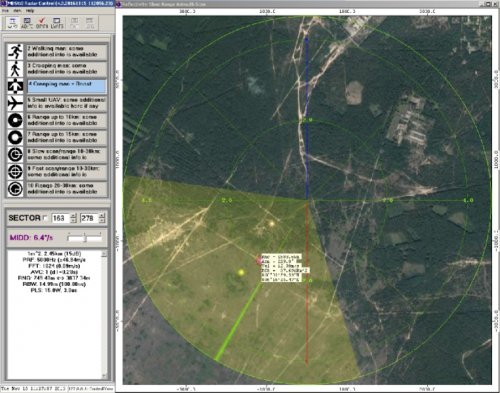The height and width of the screenshot is (393, 500).
Task: Decrease the sector end angle 278
Action: [102, 221]
